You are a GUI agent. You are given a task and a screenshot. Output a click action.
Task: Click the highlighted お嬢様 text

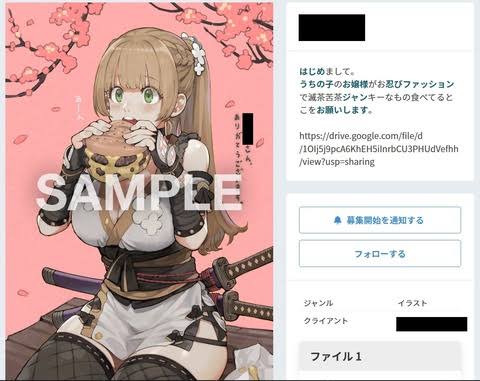pyautogui.click(x=355, y=84)
